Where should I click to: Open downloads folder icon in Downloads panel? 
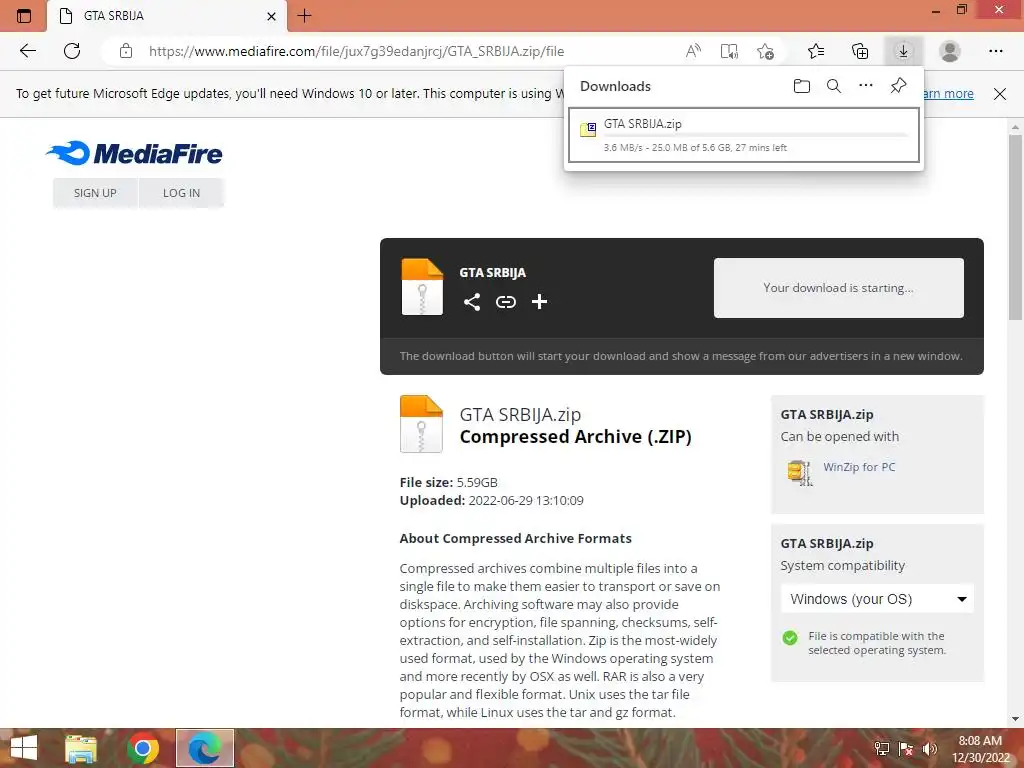tap(802, 86)
